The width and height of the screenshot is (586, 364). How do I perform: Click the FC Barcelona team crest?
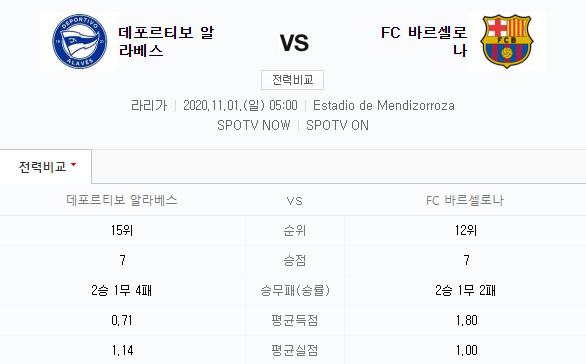coord(507,41)
